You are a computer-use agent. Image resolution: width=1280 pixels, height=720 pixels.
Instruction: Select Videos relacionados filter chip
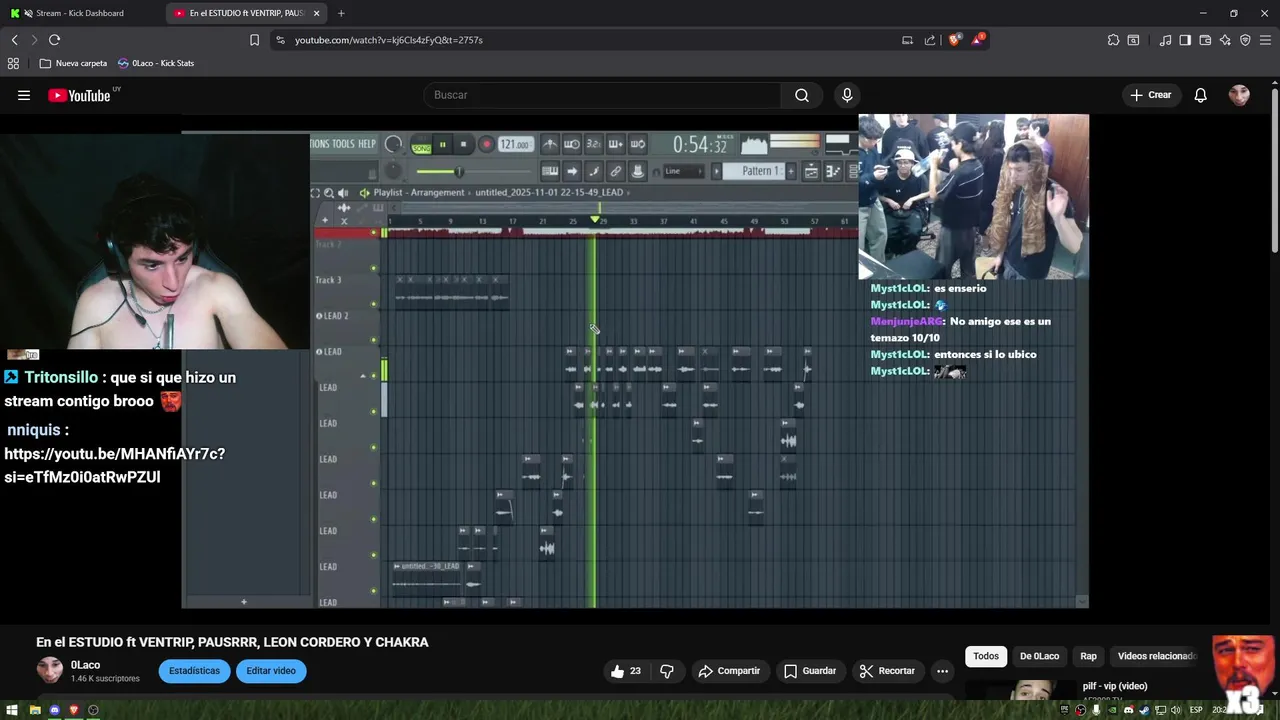tap(1157, 656)
